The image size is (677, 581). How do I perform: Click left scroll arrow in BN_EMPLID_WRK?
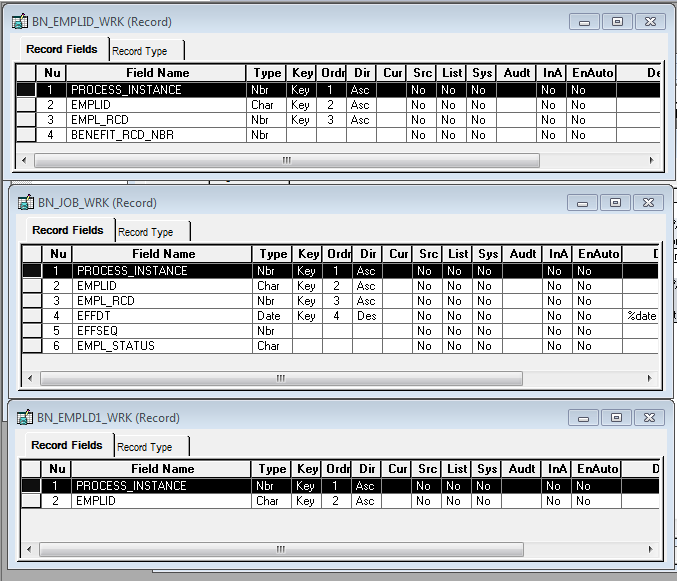click(24, 161)
